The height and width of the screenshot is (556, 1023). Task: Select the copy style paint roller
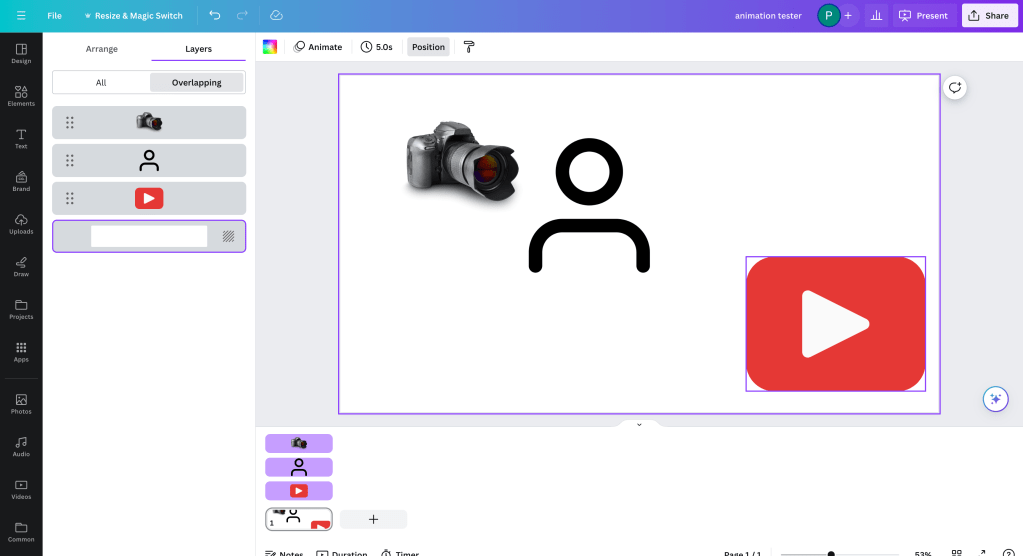[469, 47]
